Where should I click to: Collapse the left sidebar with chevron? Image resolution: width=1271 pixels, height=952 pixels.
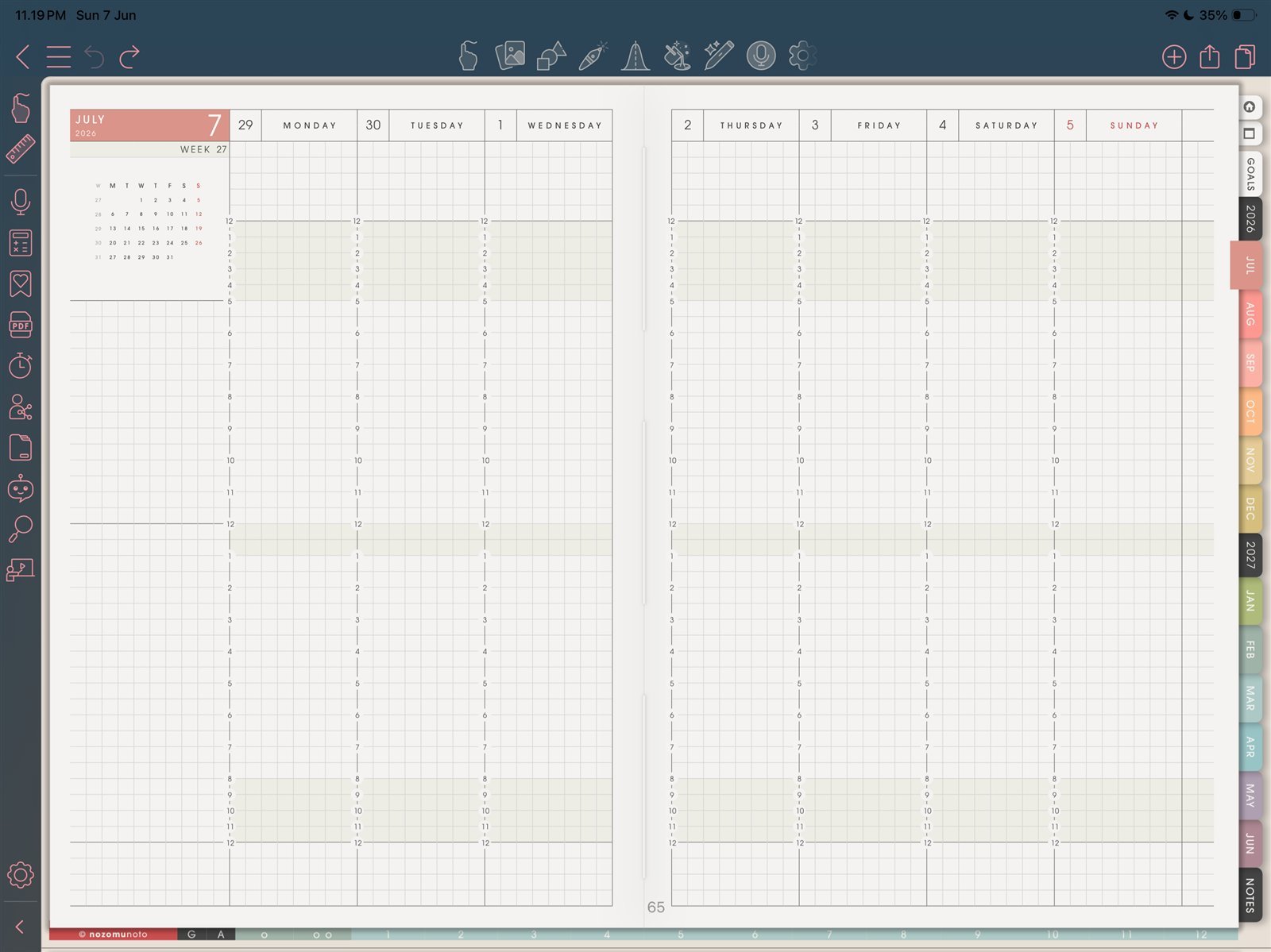pos(20,927)
